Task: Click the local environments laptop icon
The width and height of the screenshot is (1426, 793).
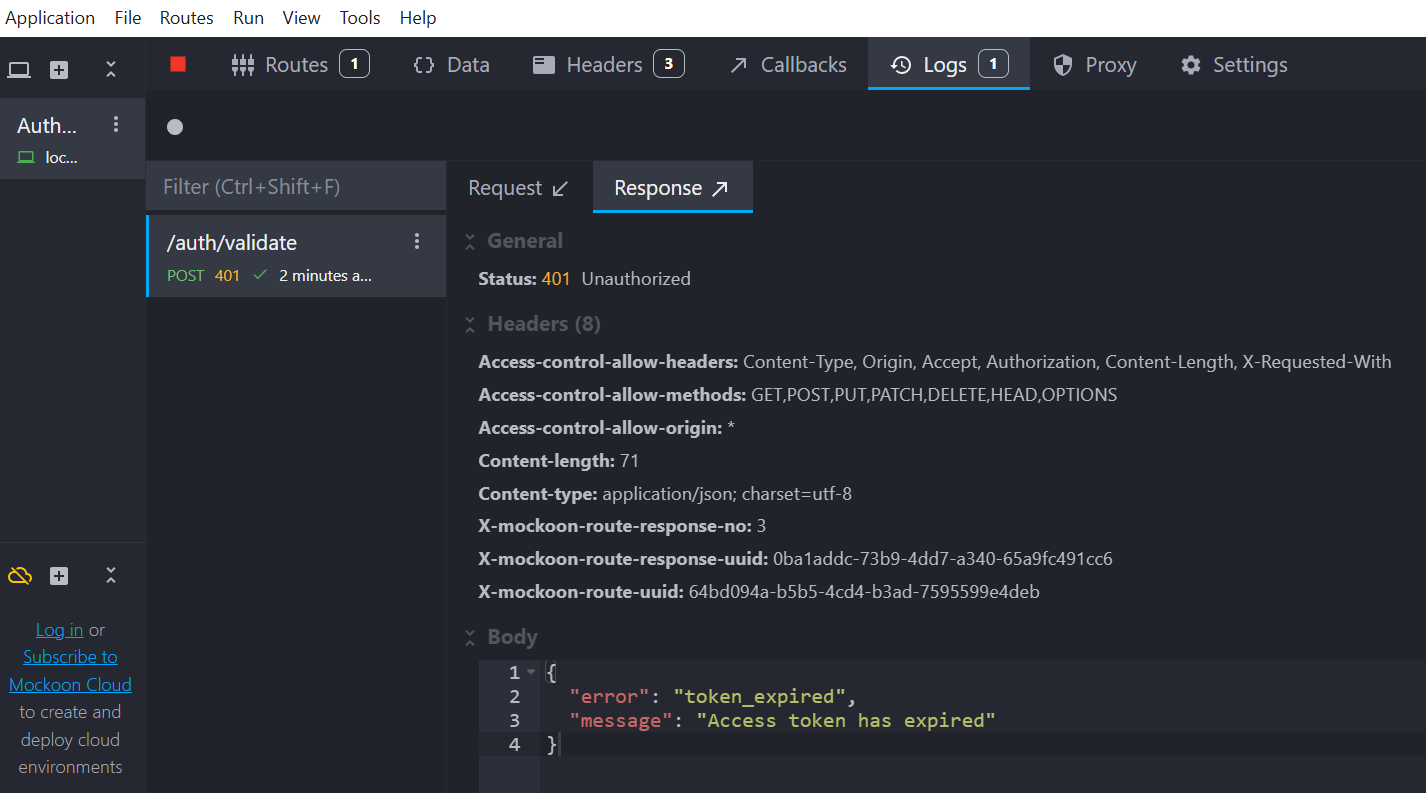Action: click(x=20, y=70)
